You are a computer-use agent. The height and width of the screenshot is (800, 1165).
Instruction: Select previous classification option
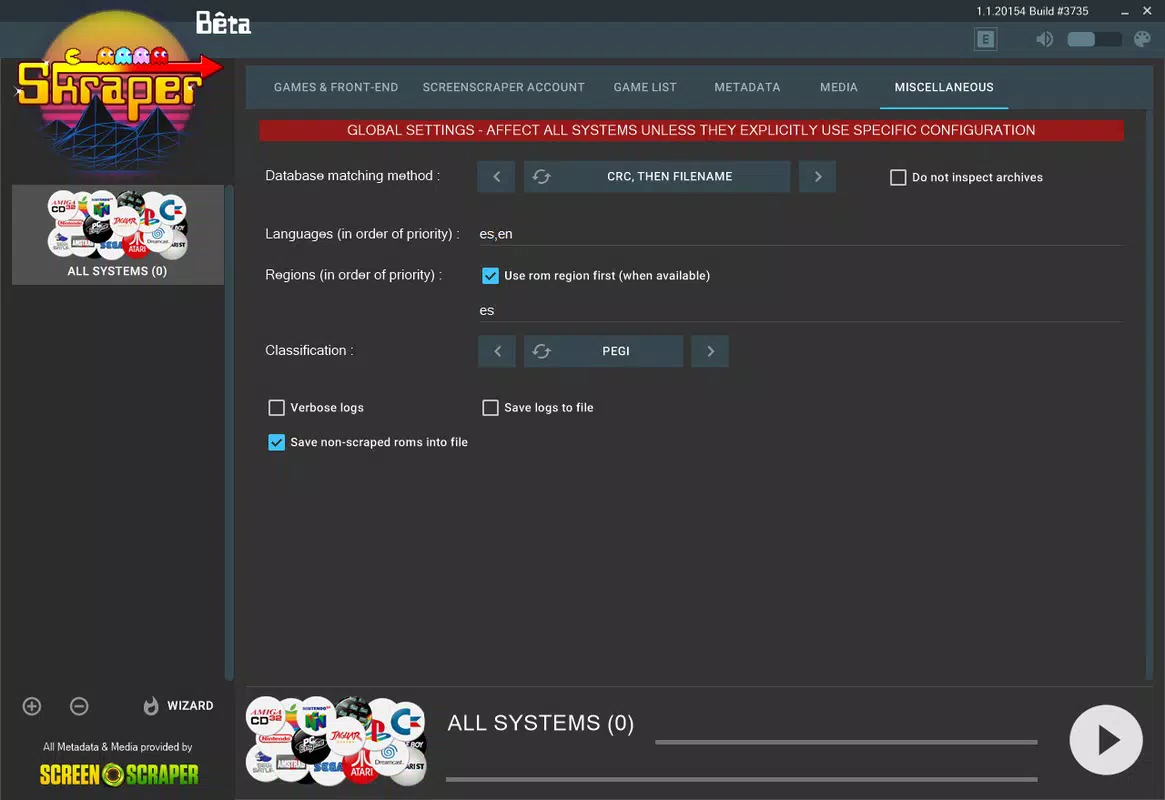click(x=497, y=351)
